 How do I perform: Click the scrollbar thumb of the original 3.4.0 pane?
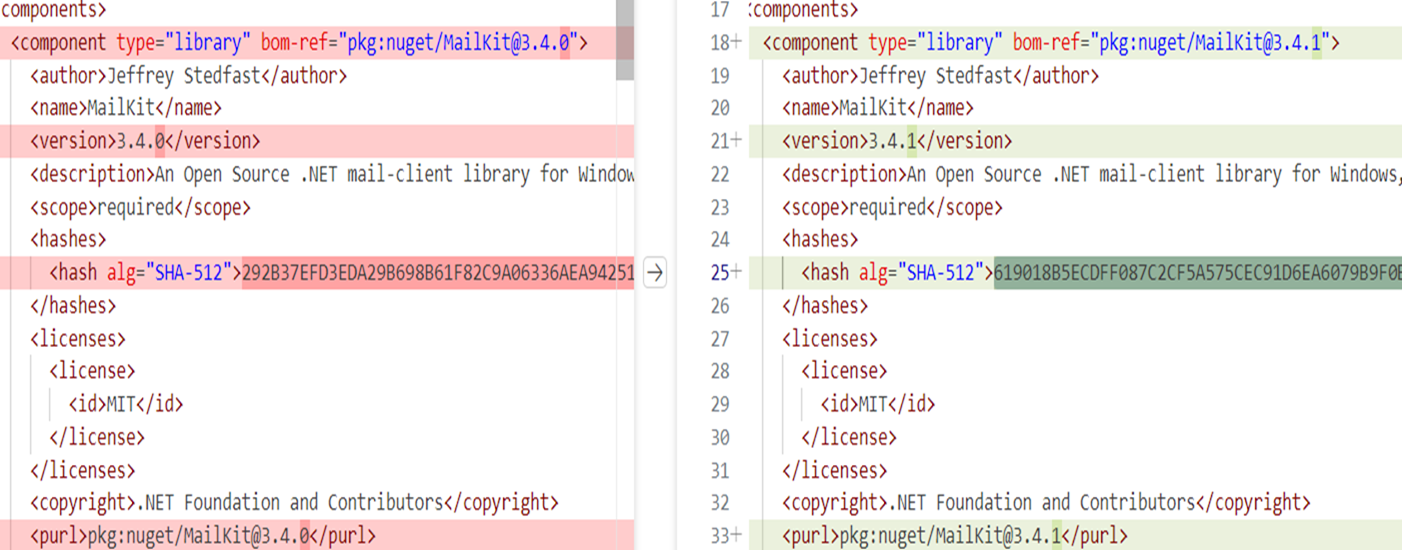[624, 40]
